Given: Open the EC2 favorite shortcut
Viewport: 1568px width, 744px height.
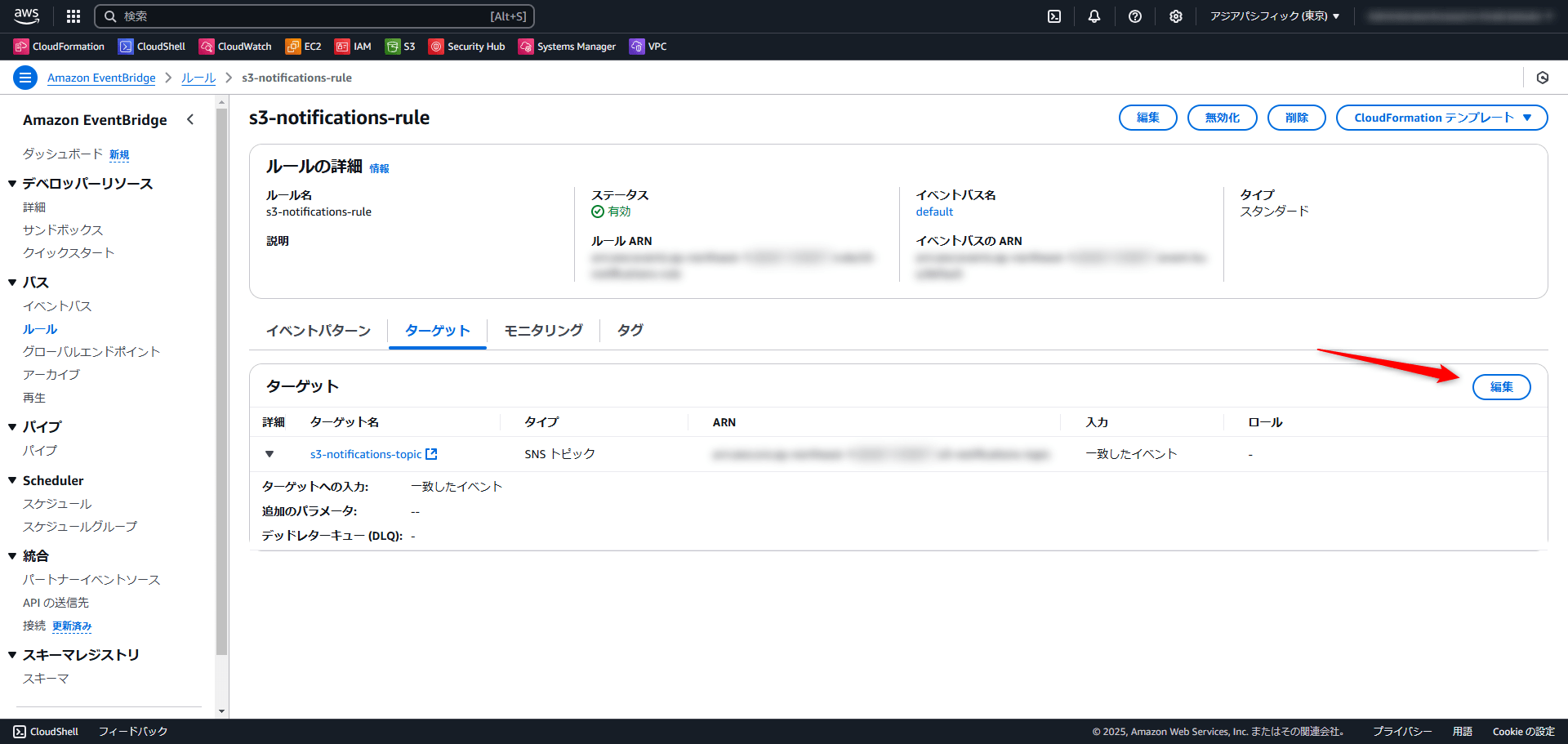Looking at the screenshot, I should coord(303,47).
